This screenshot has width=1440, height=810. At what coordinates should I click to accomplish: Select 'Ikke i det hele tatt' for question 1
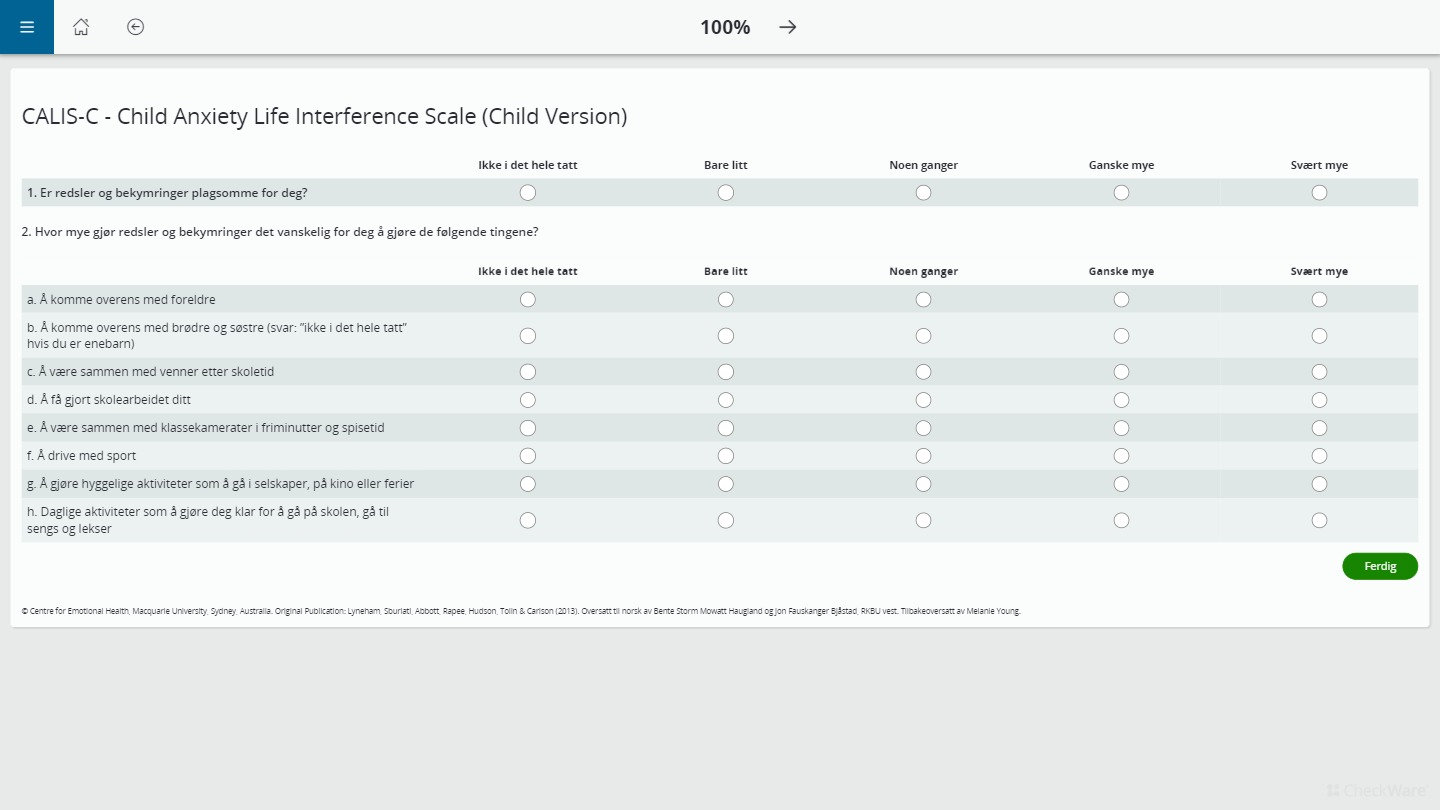(x=527, y=192)
